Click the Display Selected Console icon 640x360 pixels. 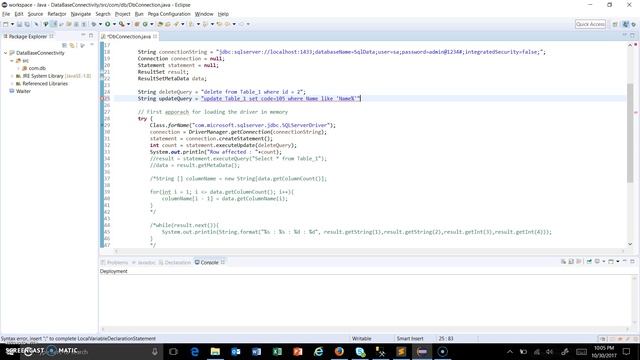point(597,261)
